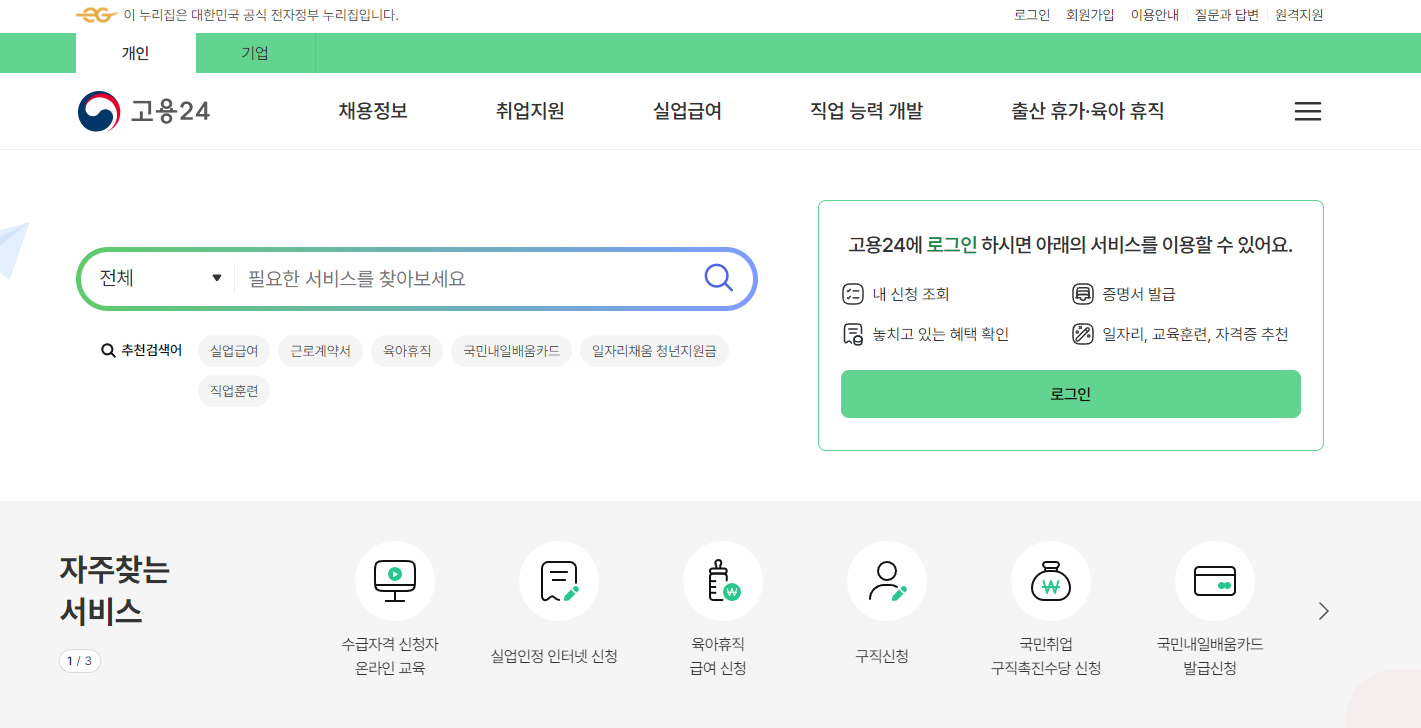Click the green 로그인 button
This screenshot has height=728, width=1421.
pos(1070,394)
